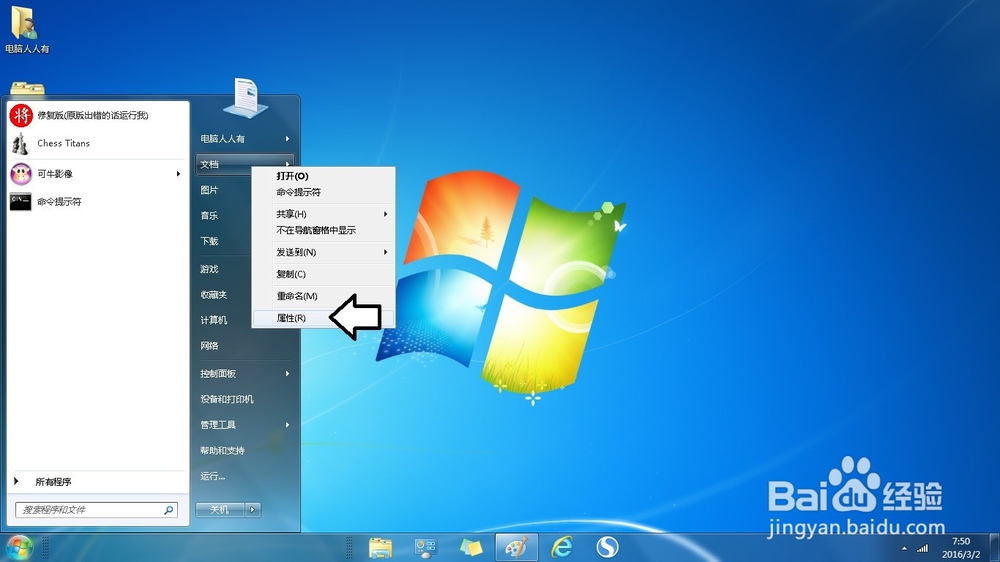
Task: Click the Start orb button
Action: (19, 548)
